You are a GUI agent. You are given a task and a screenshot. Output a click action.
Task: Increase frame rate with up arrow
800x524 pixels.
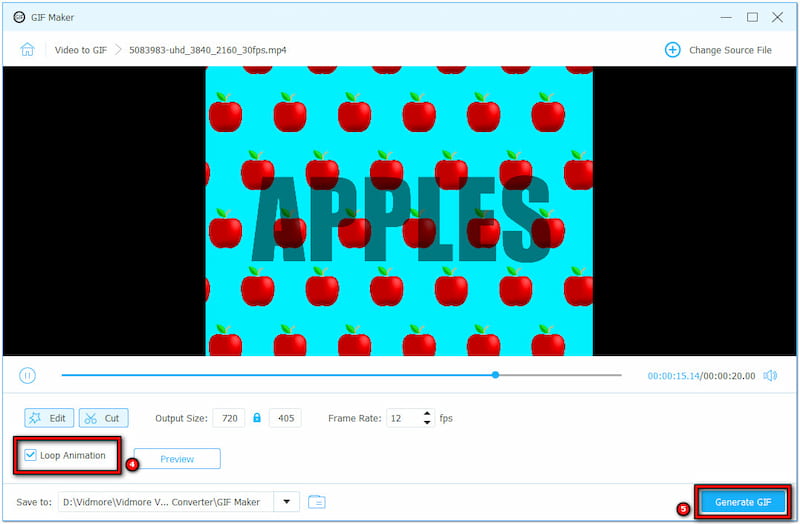428,413
